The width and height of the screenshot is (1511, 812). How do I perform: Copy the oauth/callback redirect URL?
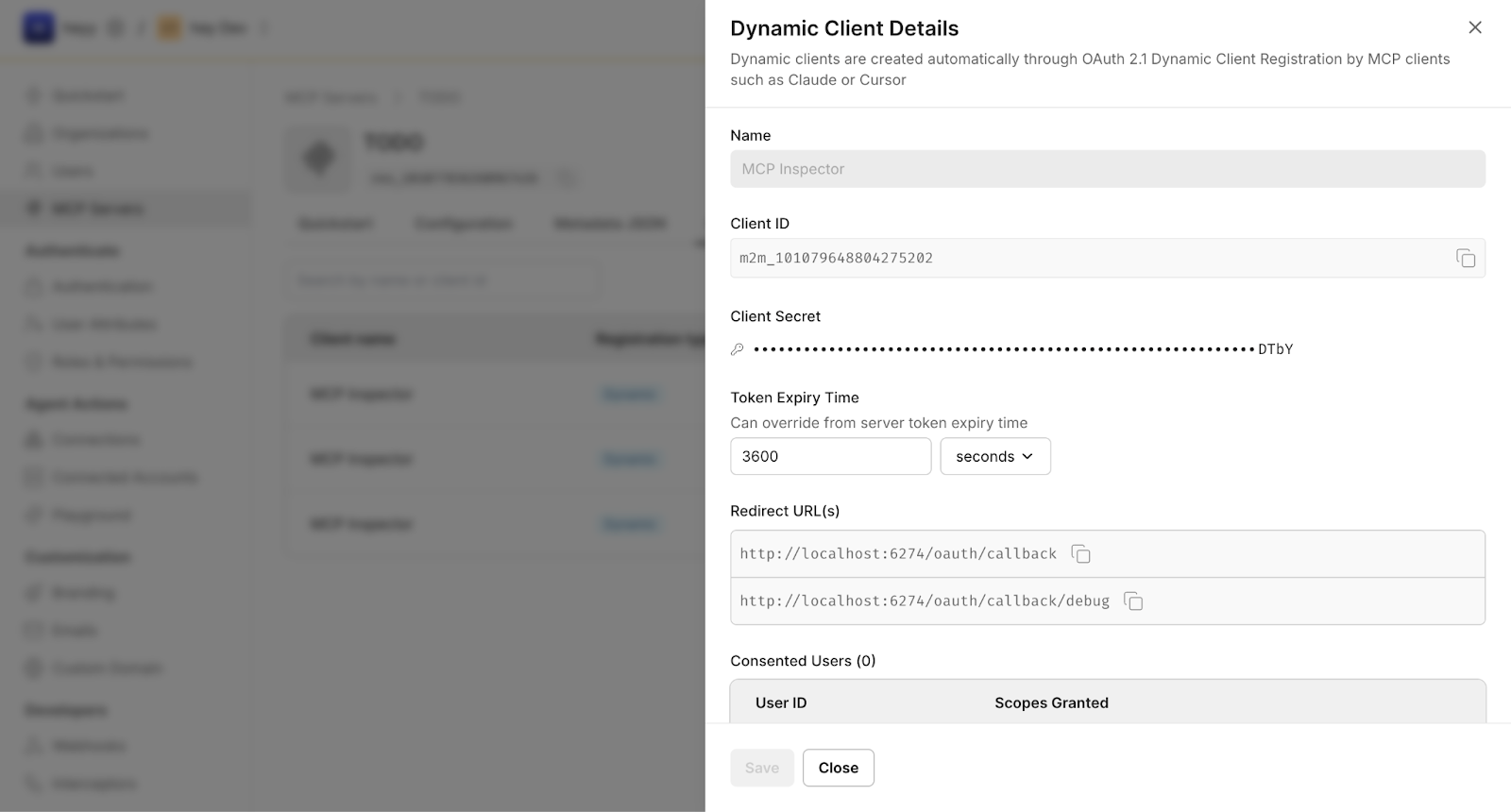pyautogui.click(x=1081, y=554)
